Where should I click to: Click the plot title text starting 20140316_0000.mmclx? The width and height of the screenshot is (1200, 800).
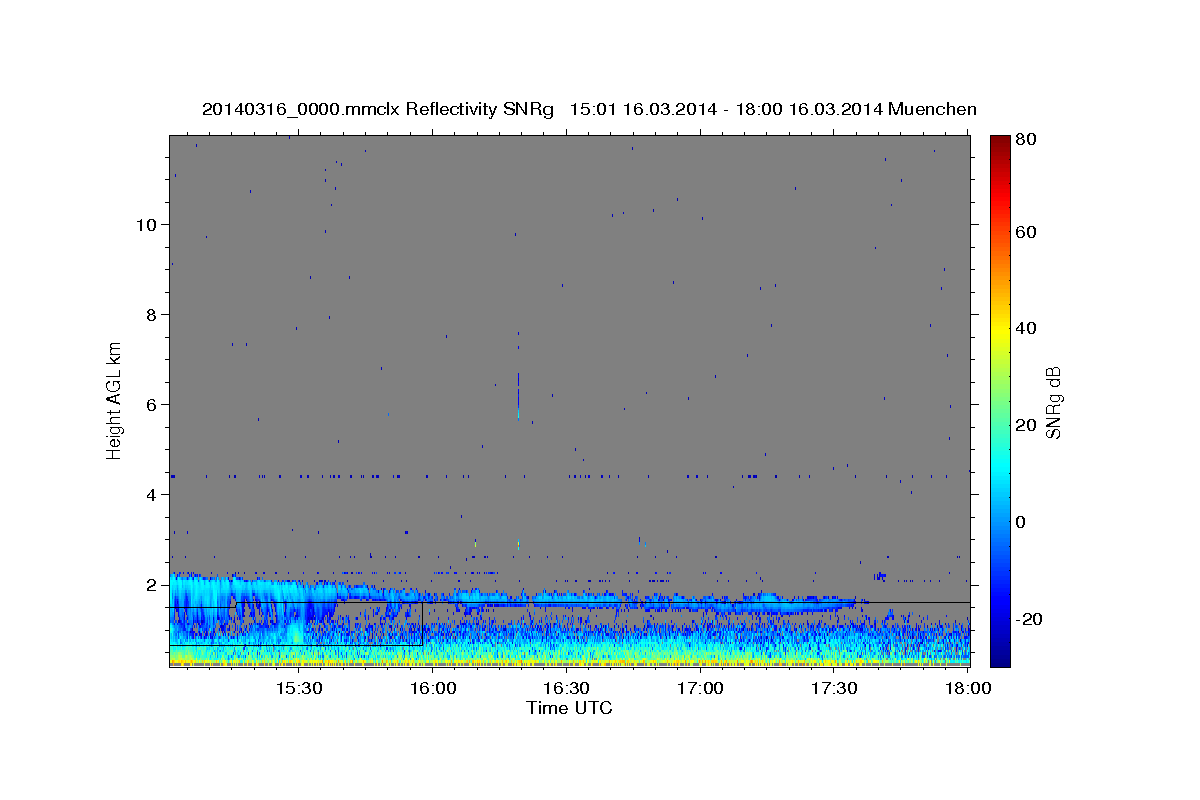click(589, 109)
